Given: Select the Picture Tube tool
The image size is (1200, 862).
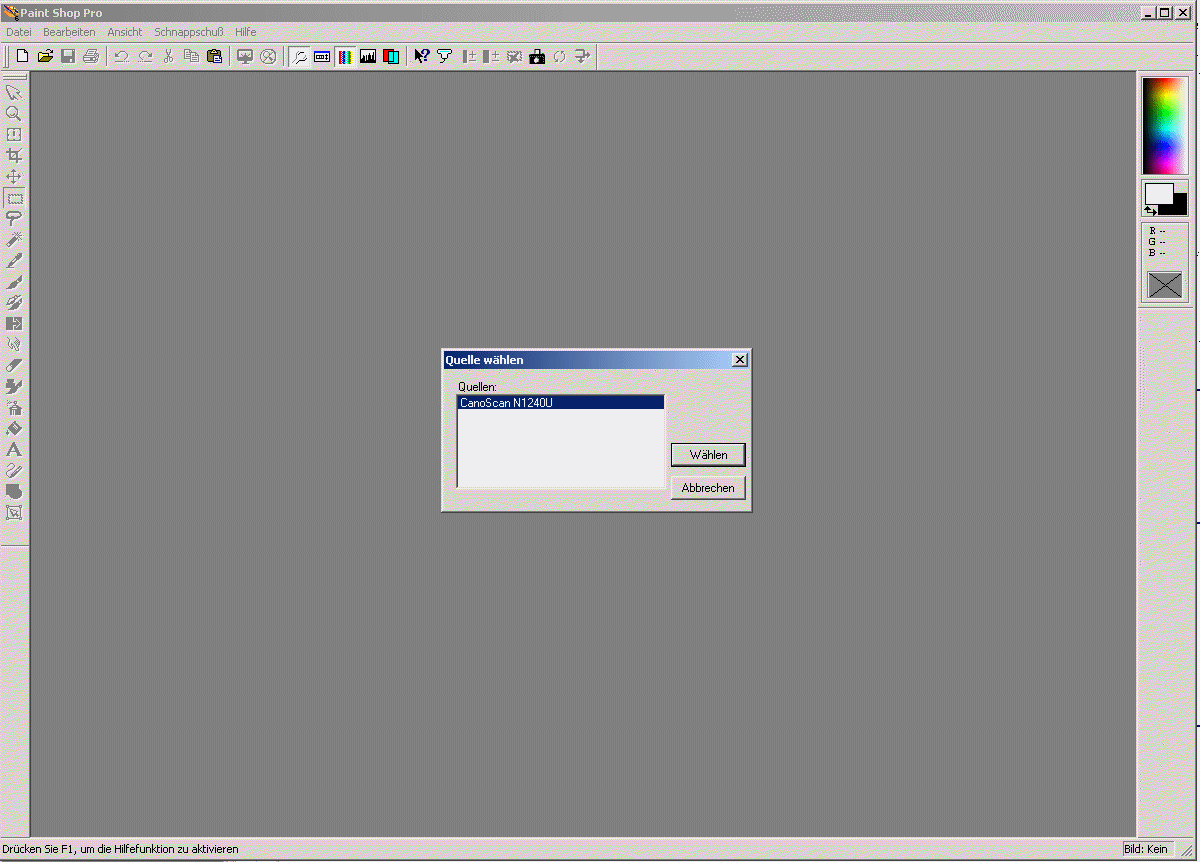Looking at the screenshot, I should 14,386.
